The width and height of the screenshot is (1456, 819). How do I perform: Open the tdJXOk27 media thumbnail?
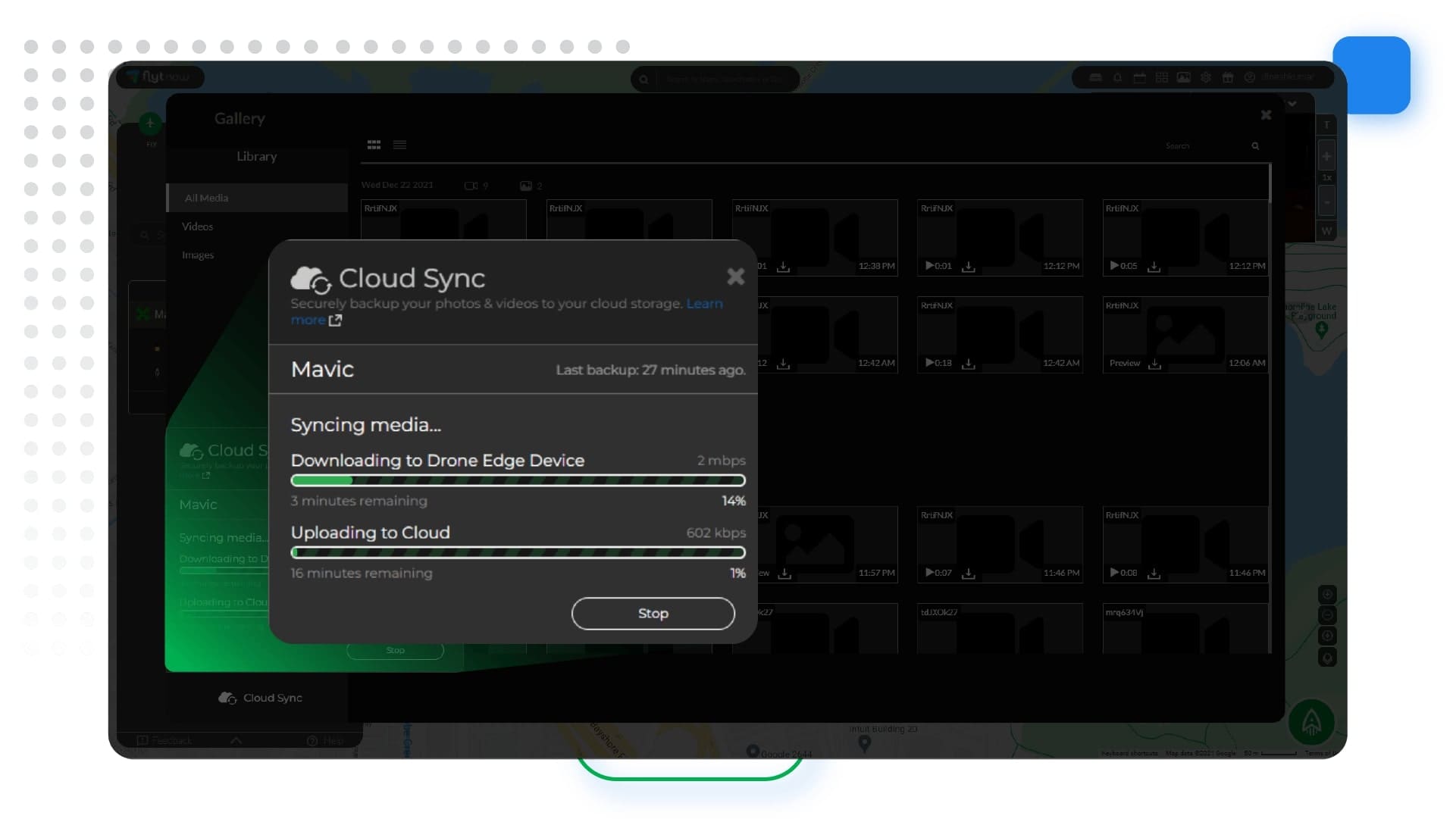pyautogui.click(x=1000, y=629)
